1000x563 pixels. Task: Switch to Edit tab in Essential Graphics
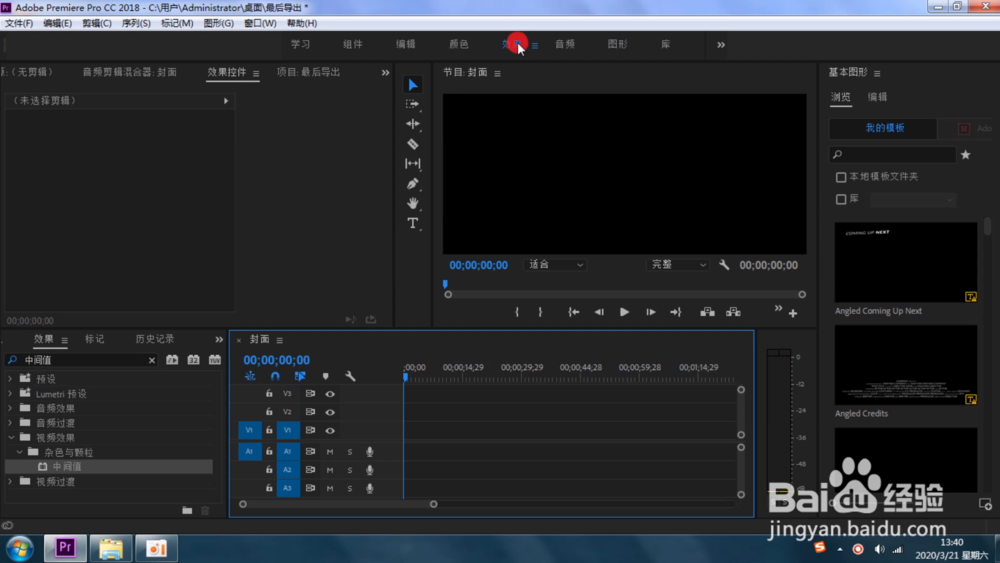tap(878, 97)
